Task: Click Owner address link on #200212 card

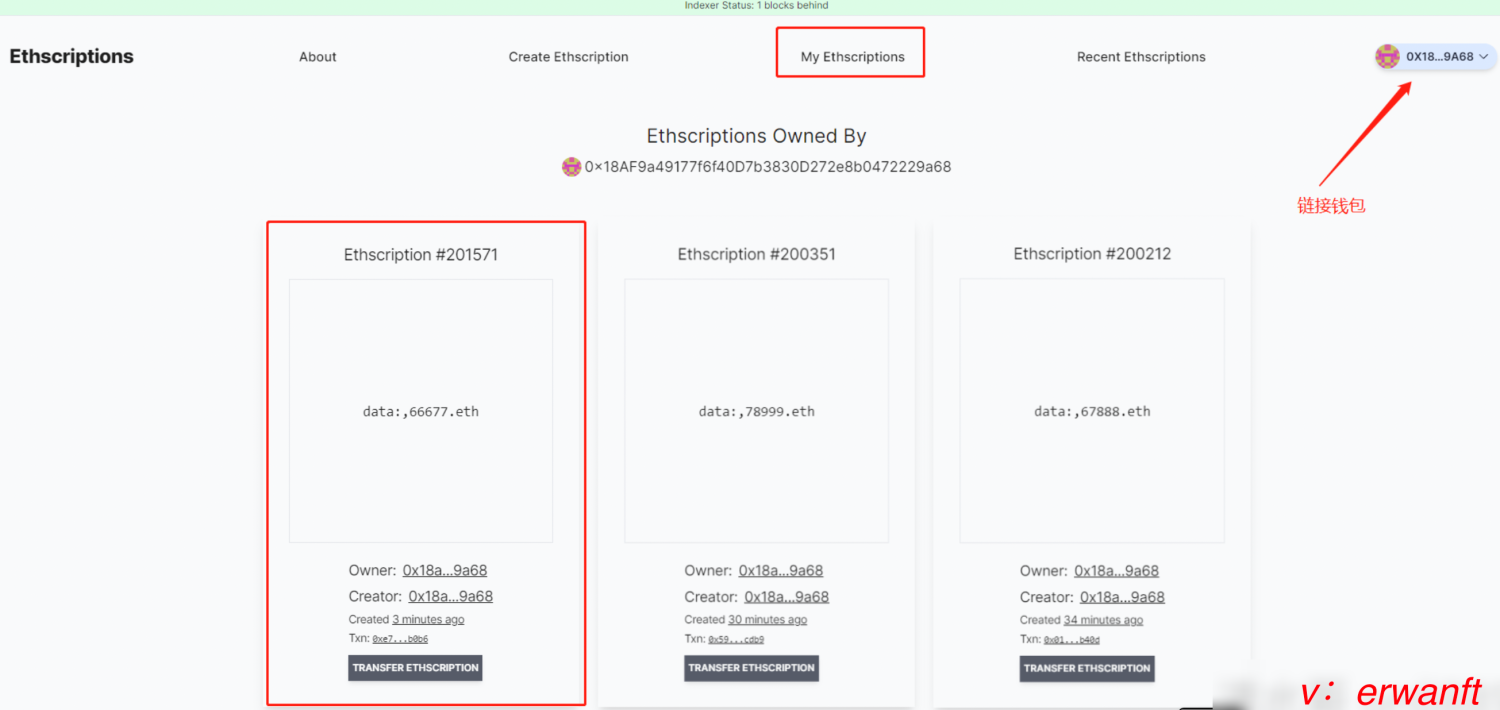Action: (1116, 571)
